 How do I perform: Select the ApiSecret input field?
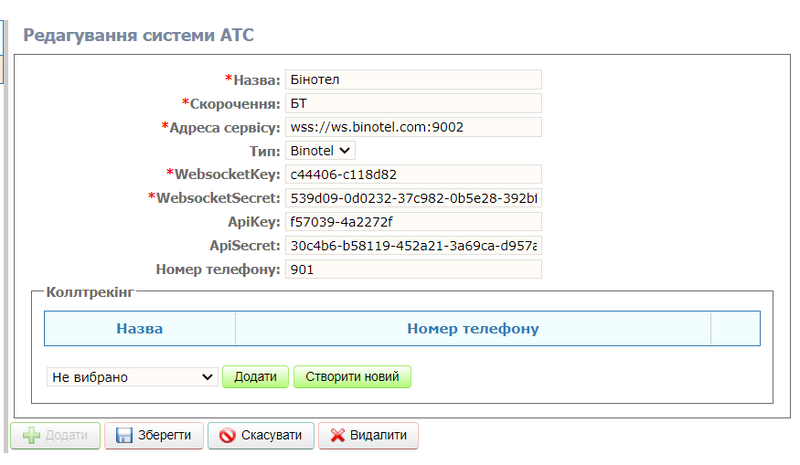(x=412, y=245)
